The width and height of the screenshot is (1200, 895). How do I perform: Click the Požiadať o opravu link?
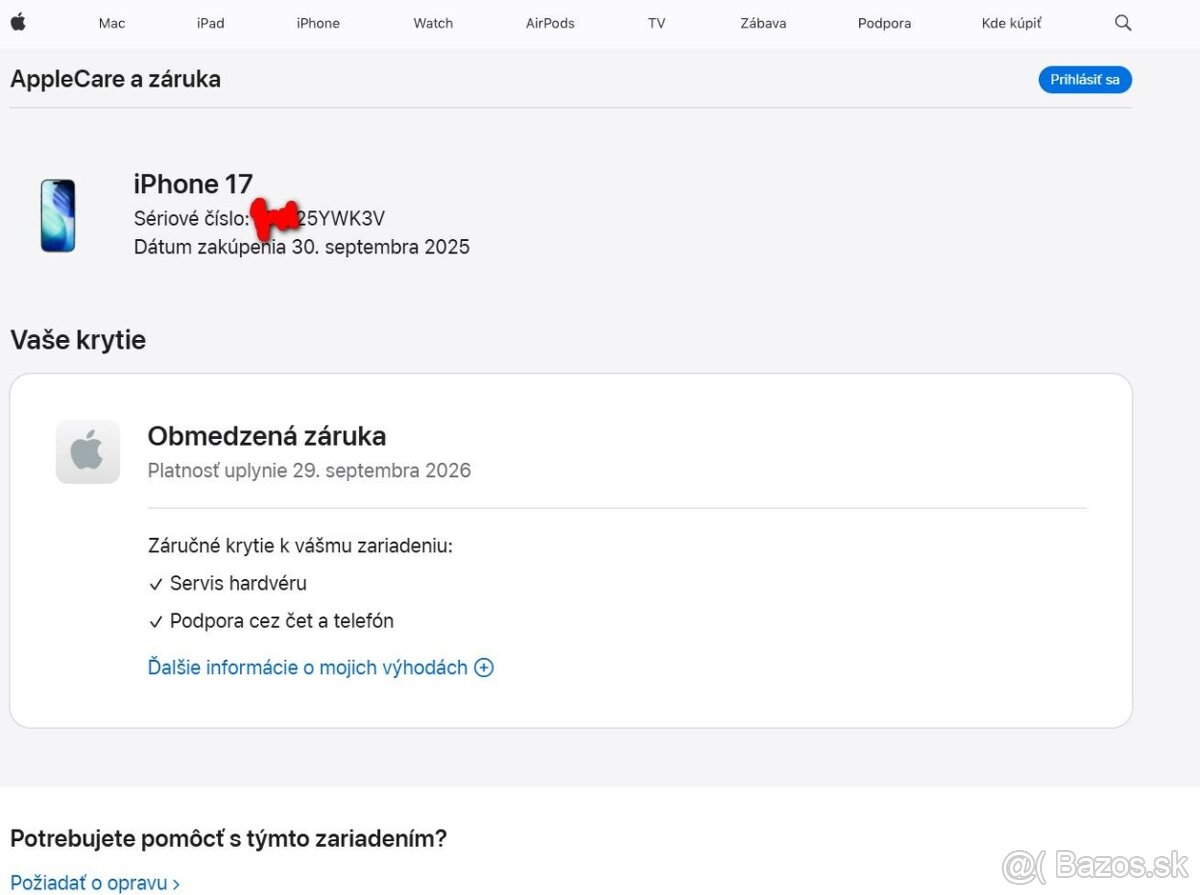[x=95, y=883]
